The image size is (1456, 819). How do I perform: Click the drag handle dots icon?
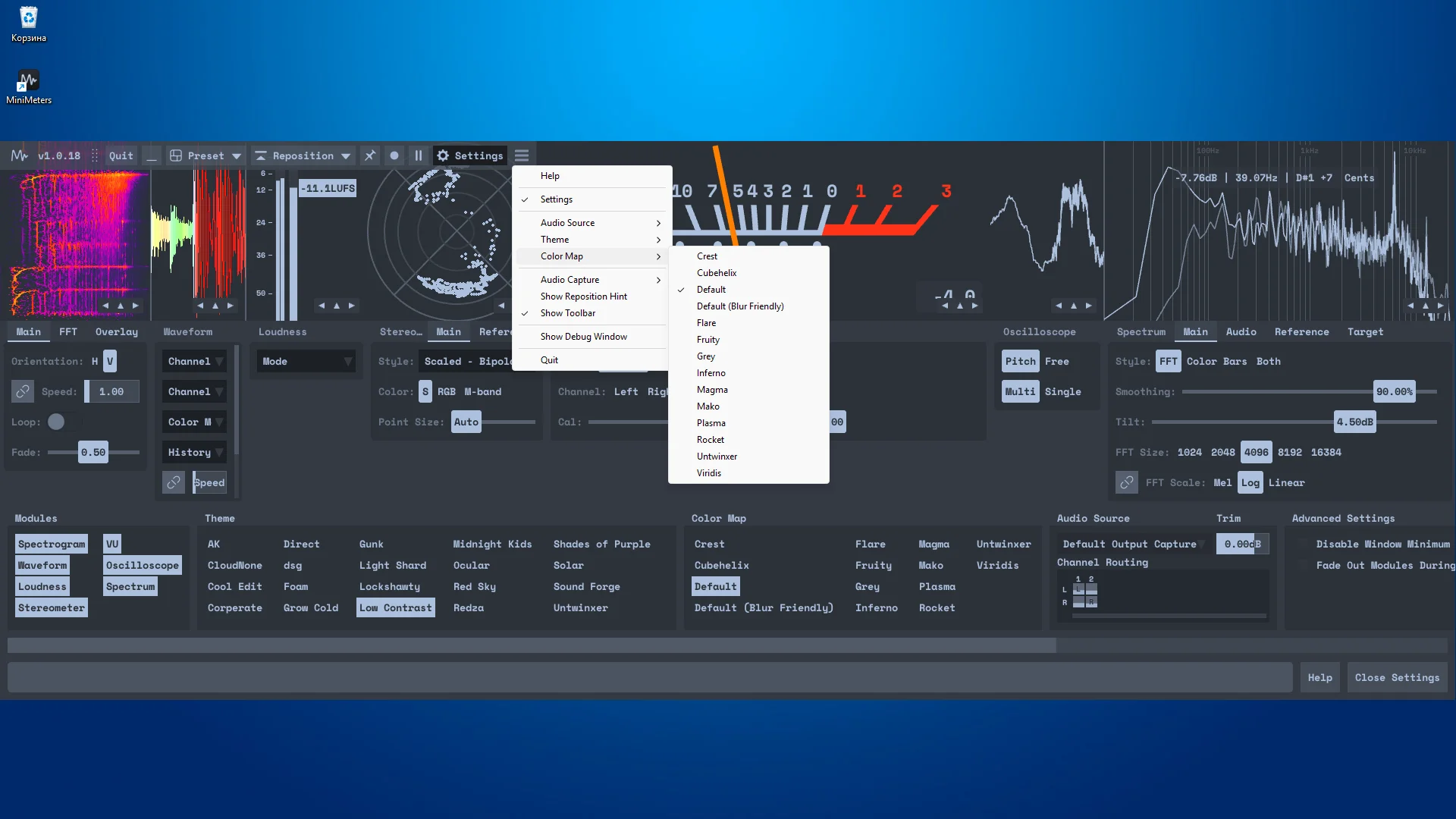tap(95, 155)
